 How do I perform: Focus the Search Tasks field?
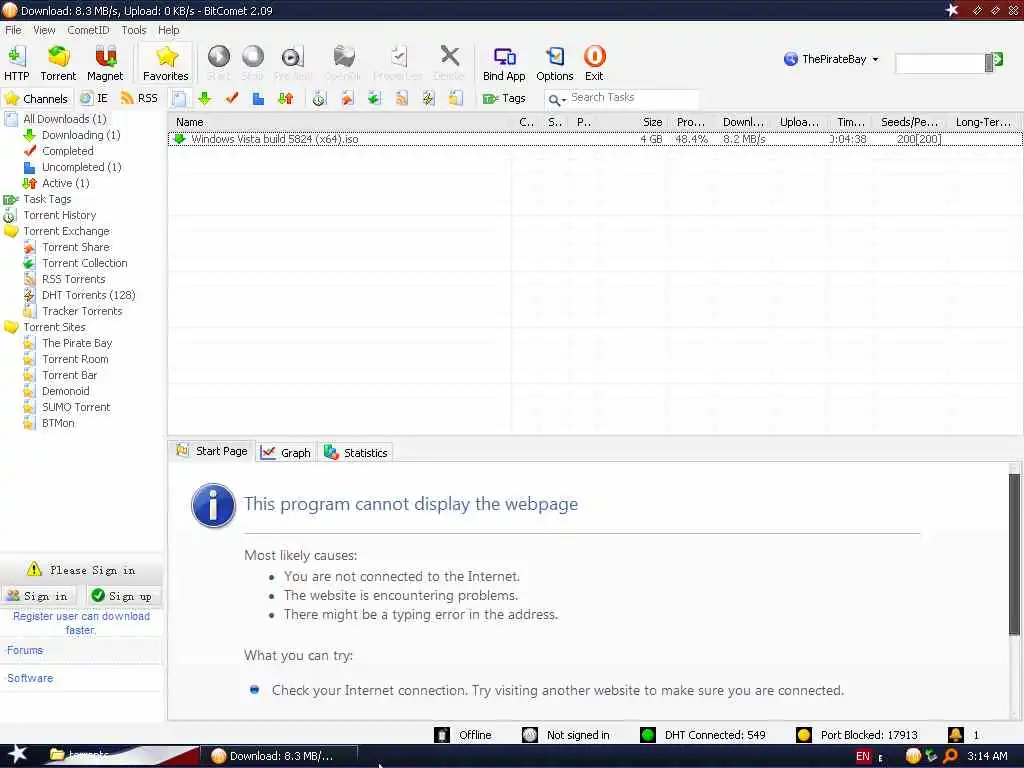tap(632, 97)
